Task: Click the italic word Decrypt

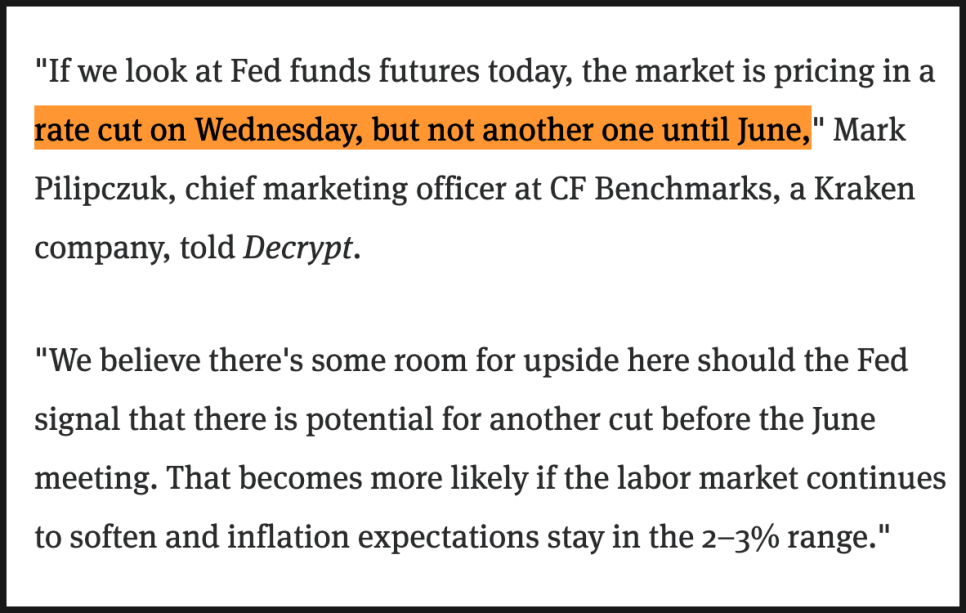Action: click(298, 247)
